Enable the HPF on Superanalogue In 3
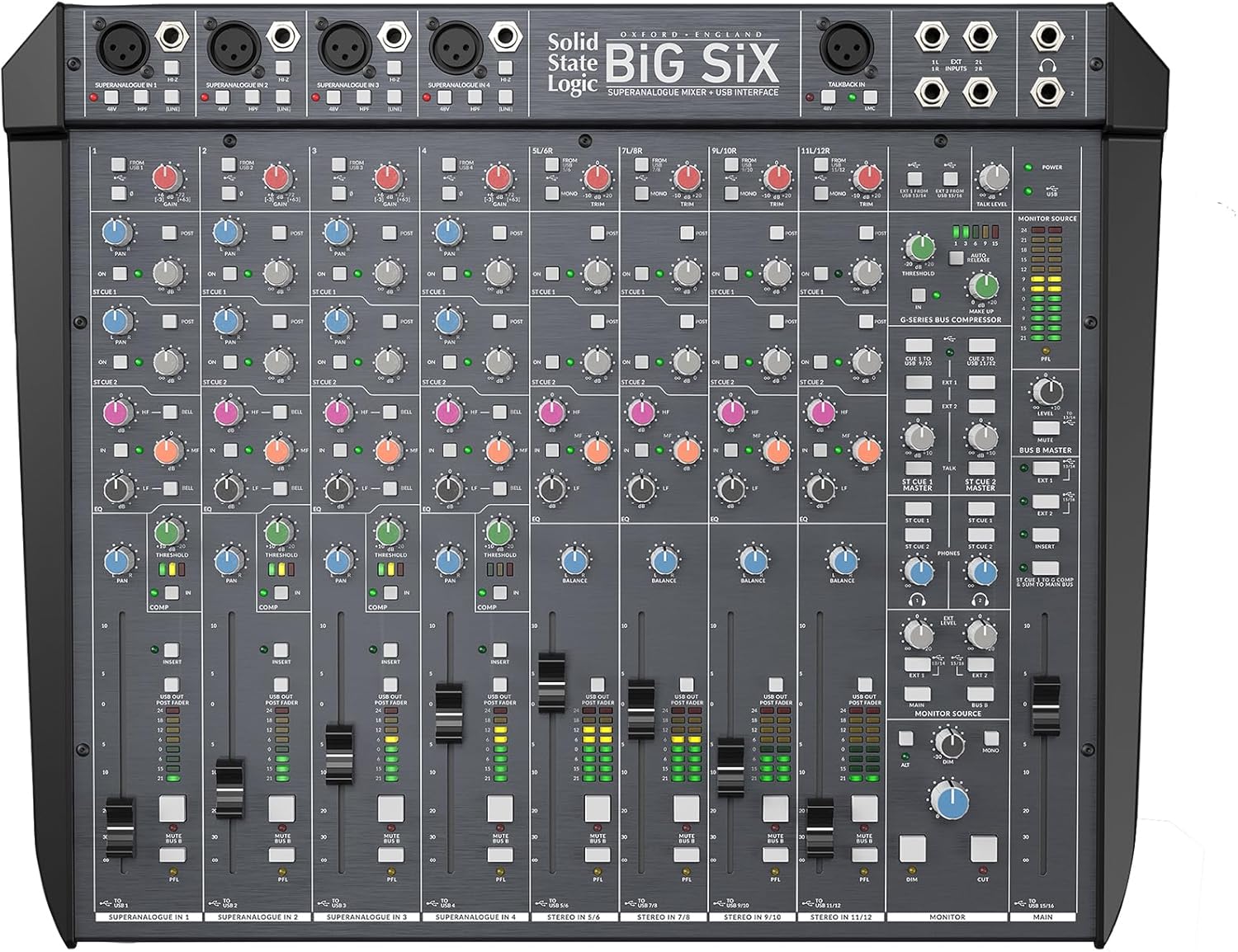The image size is (1238, 952). point(365,97)
